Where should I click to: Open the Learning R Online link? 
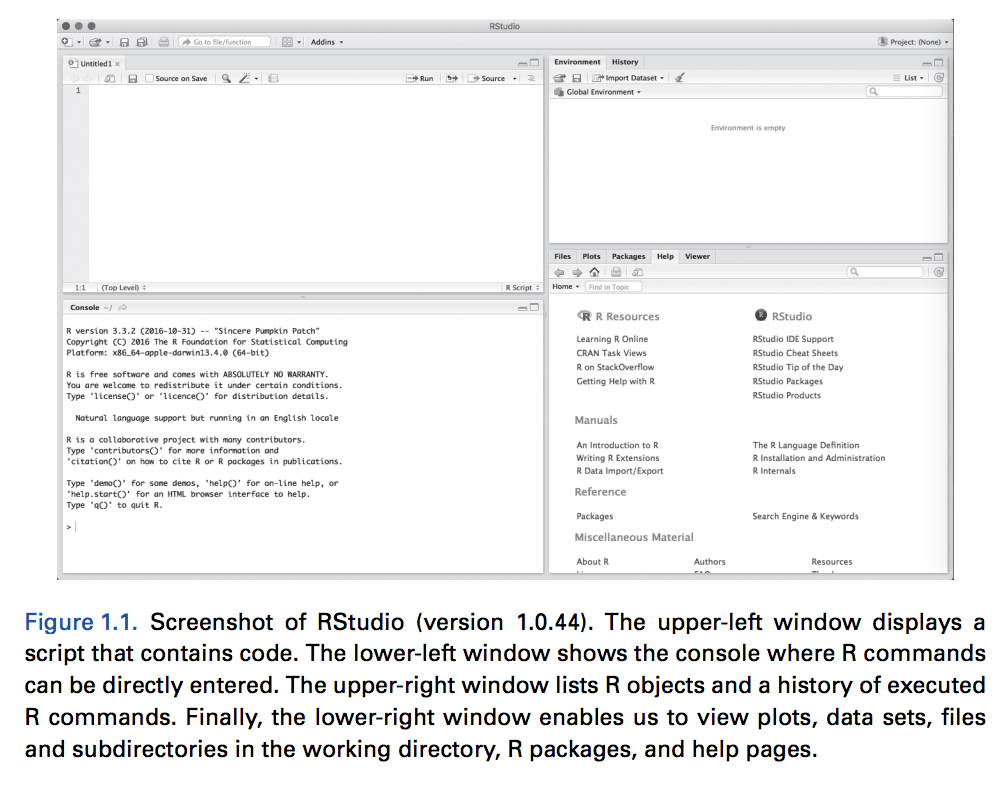(x=612, y=339)
